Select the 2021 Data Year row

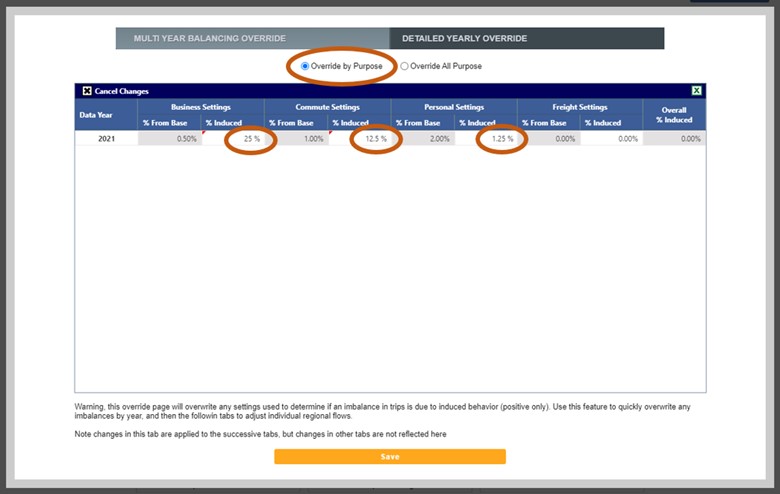(106, 139)
